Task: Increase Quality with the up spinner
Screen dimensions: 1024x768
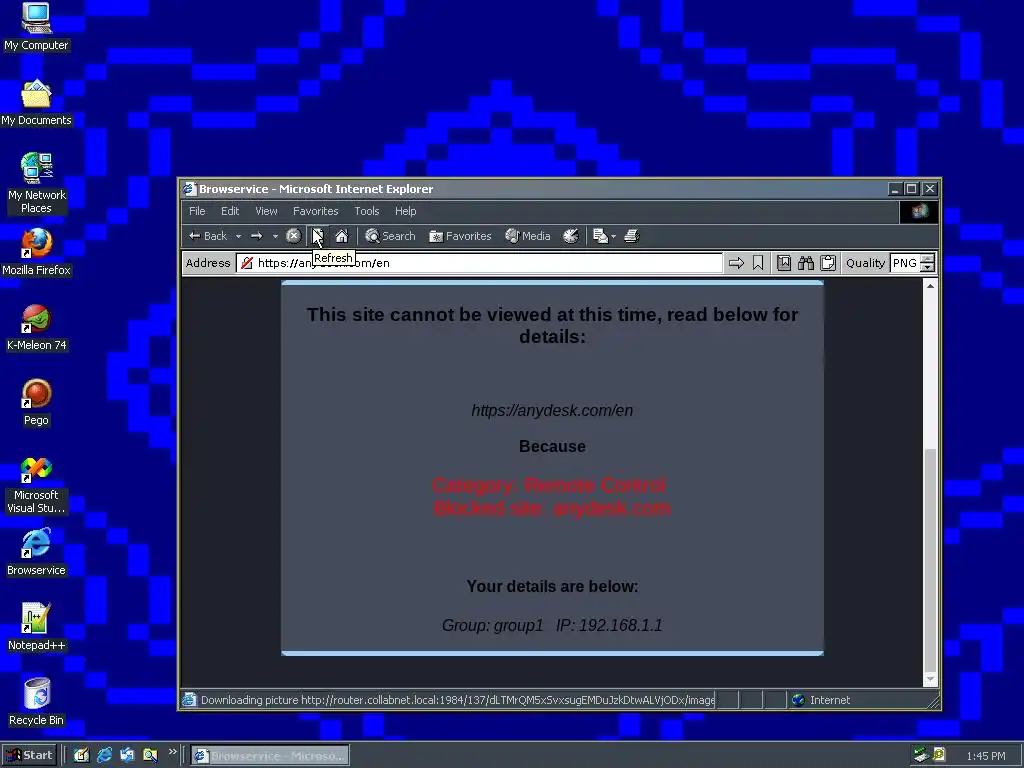Action: point(927,259)
